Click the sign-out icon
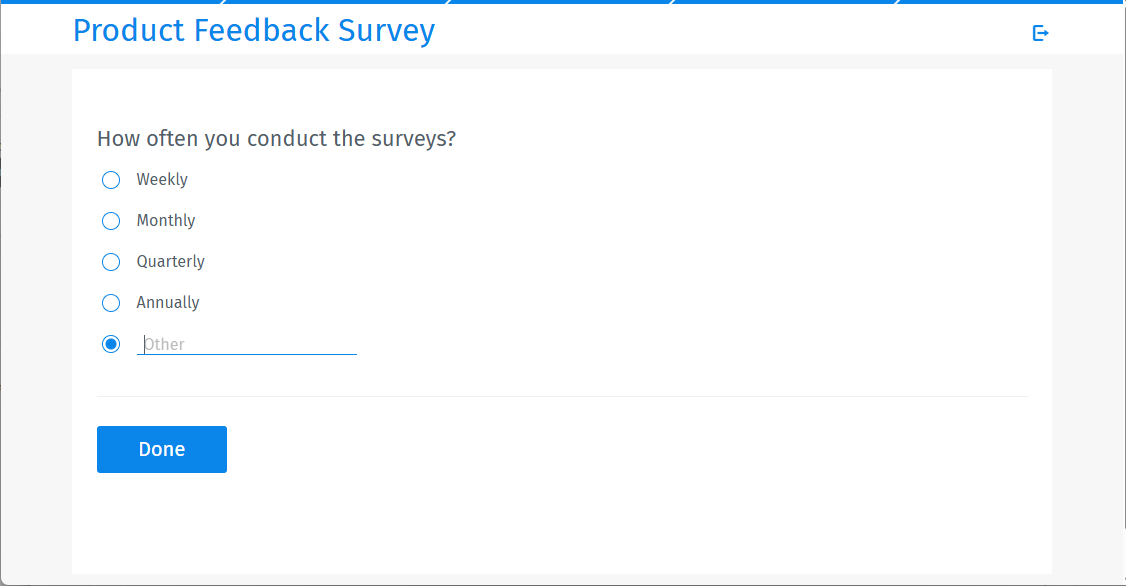The width and height of the screenshot is (1126, 586). pyautogui.click(x=1040, y=33)
